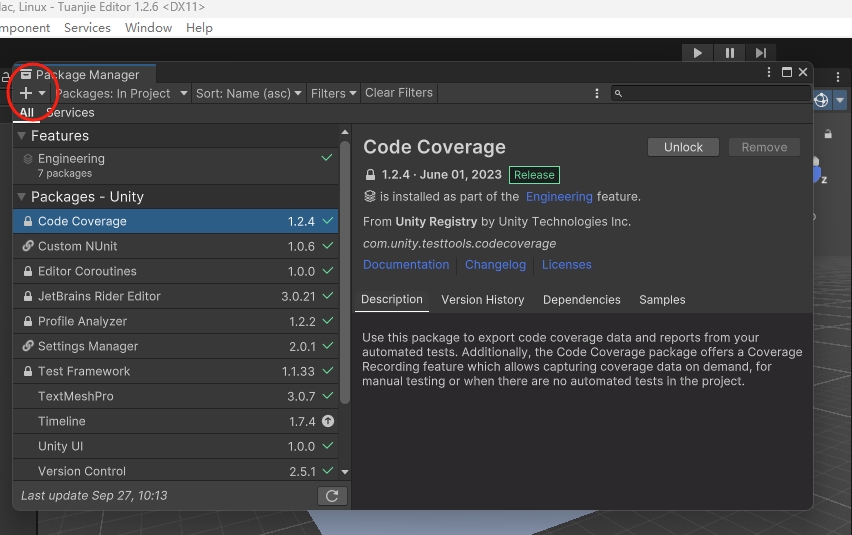The width and height of the screenshot is (852, 535).
Task: Select JetBrains Rider Editor package
Action: (x=176, y=296)
